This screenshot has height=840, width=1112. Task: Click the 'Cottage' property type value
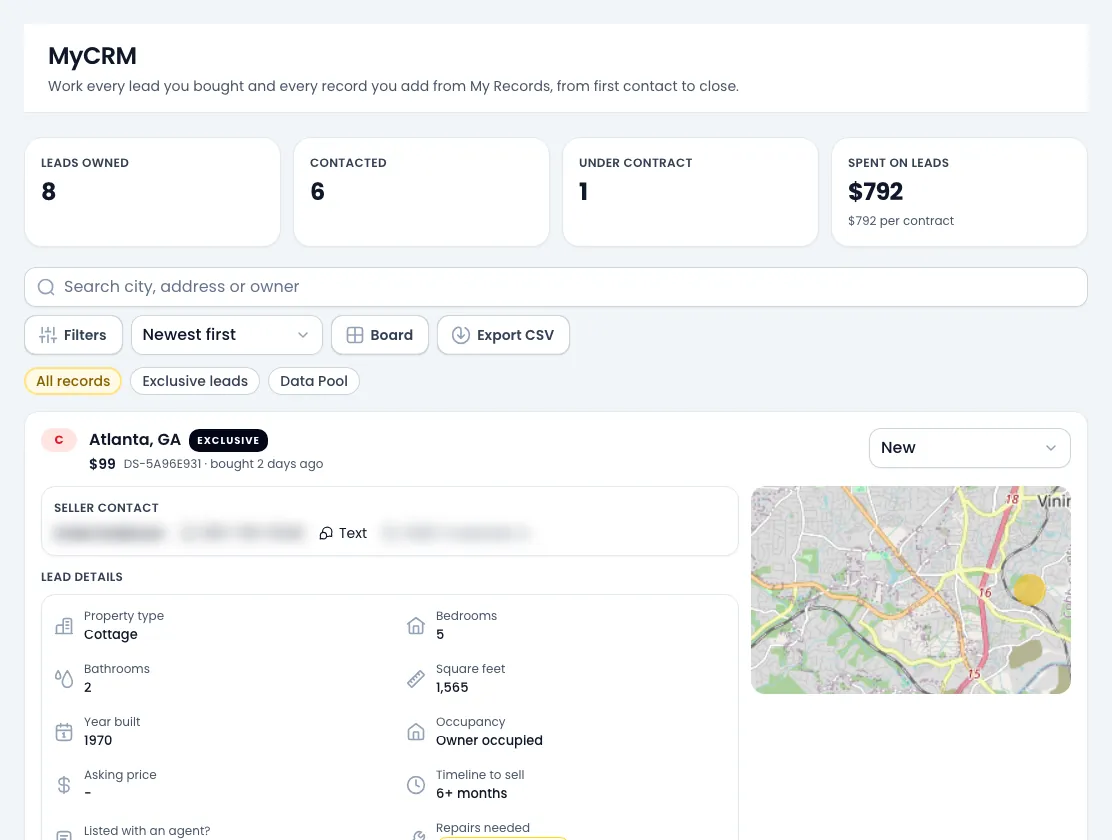coord(111,634)
